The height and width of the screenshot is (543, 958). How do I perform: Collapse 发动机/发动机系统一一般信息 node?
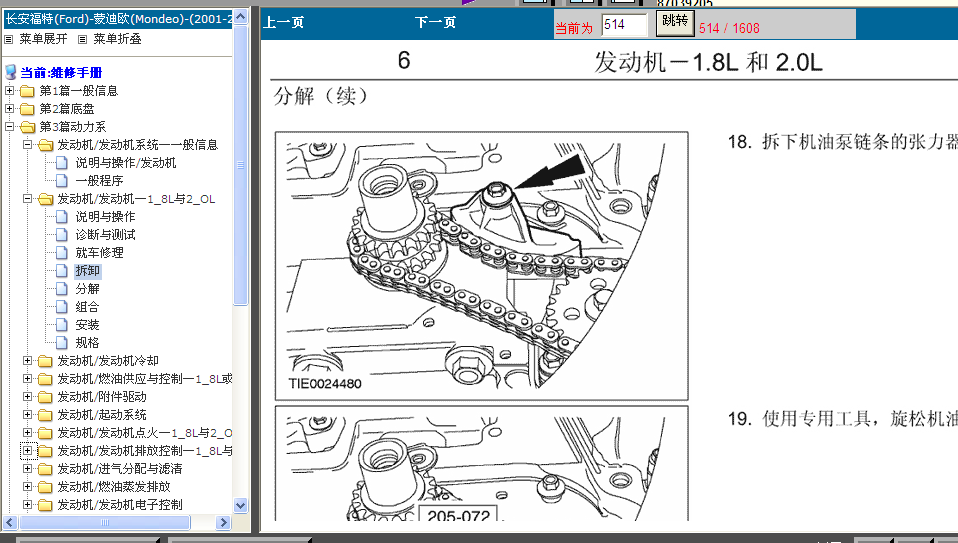point(27,145)
